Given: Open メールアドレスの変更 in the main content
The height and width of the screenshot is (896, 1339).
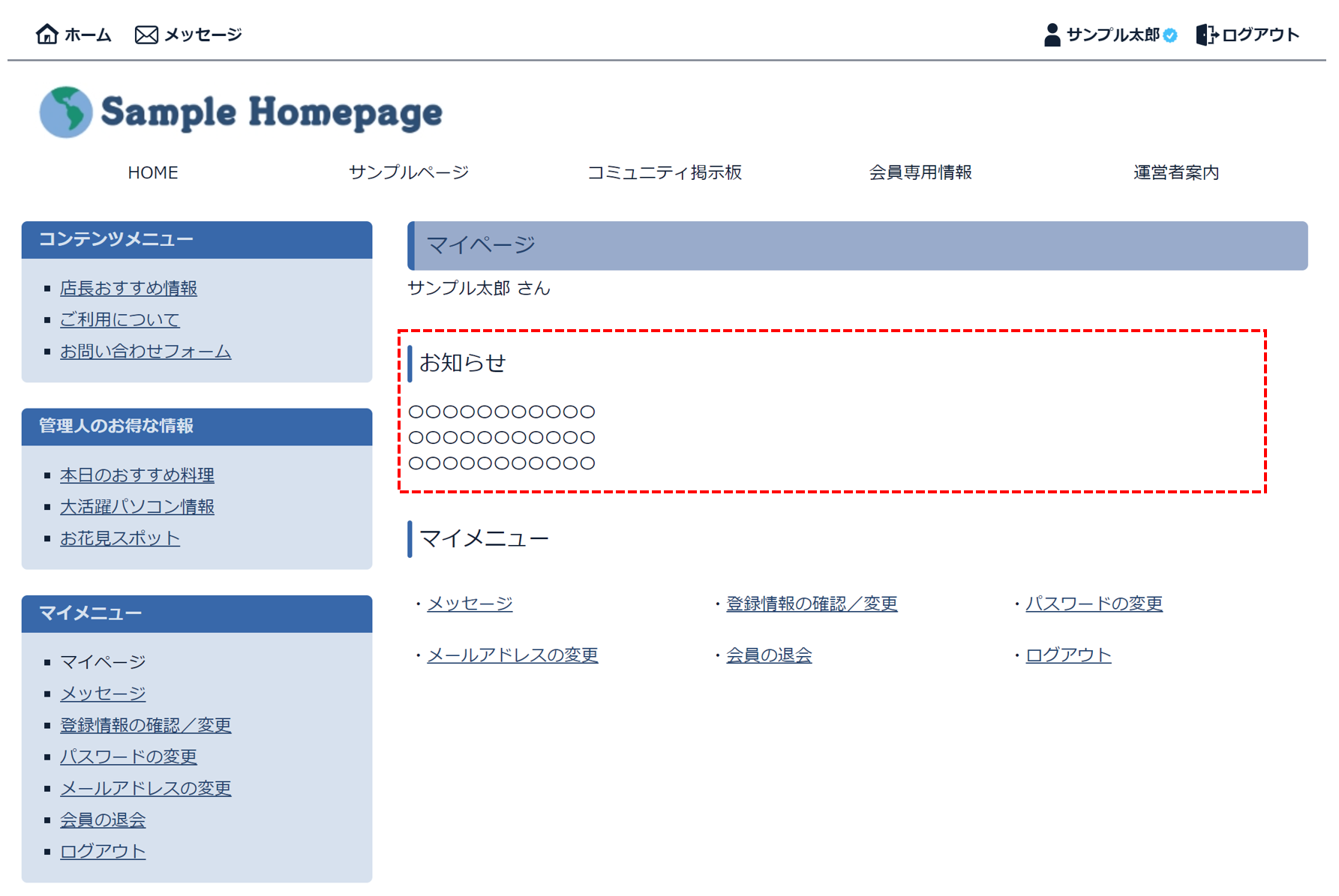Looking at the screenshot, I should (x=512, y=655).
